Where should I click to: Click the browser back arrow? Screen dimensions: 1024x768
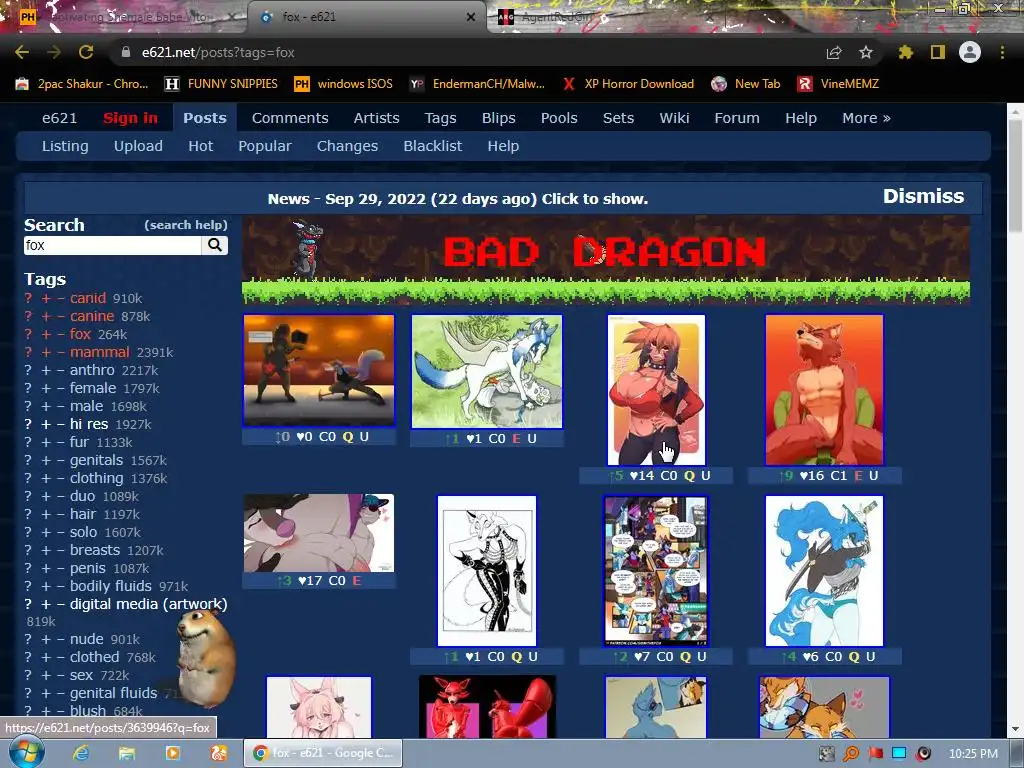22,52
